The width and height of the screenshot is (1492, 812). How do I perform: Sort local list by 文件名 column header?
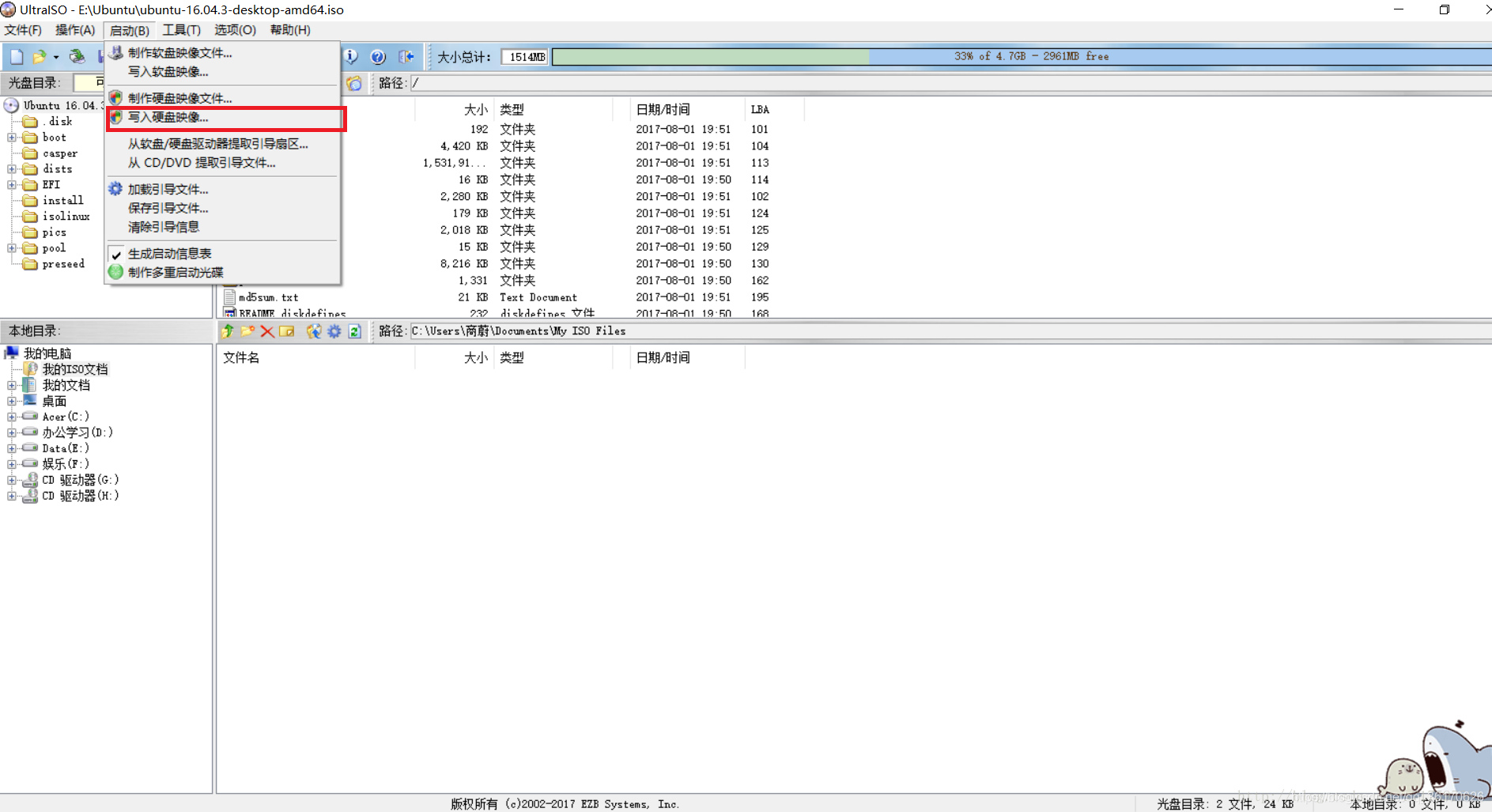[x=315, y=358]
